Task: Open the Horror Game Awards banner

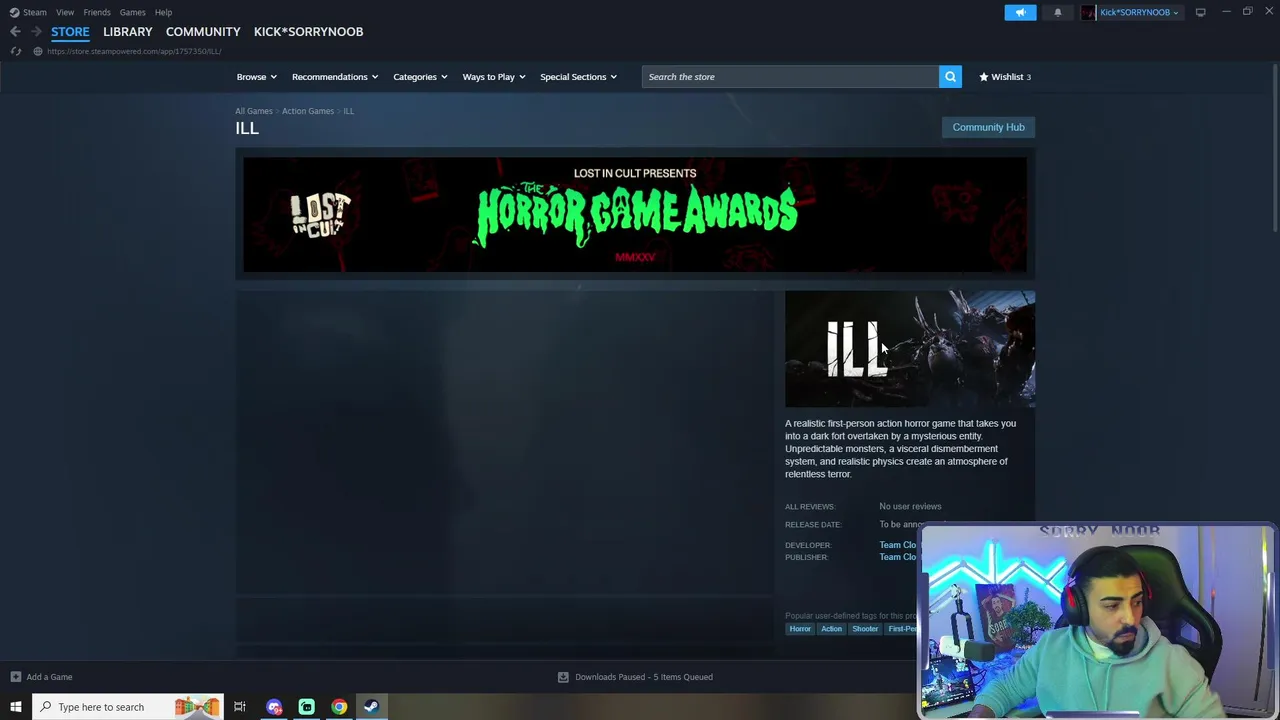Action: [x=635, y=214]
